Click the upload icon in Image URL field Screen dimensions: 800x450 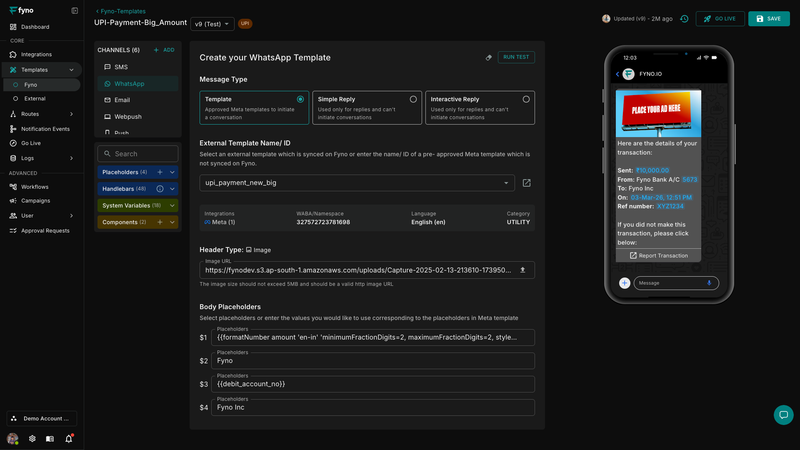[522, 270]
